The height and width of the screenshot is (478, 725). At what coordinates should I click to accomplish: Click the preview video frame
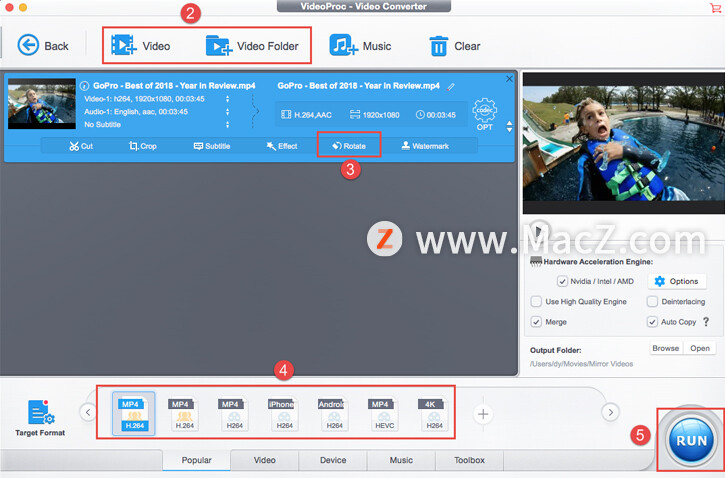click(624, 143)
